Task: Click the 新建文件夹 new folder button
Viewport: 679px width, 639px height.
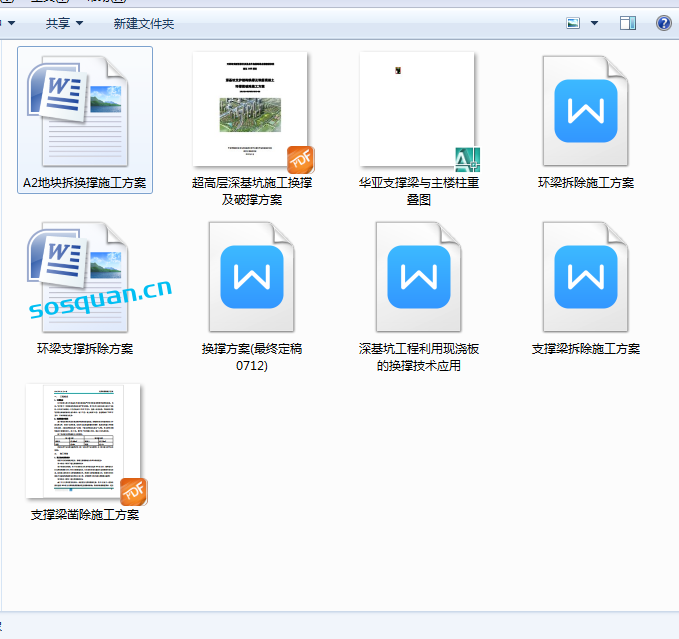Action: tap(143, 23)
